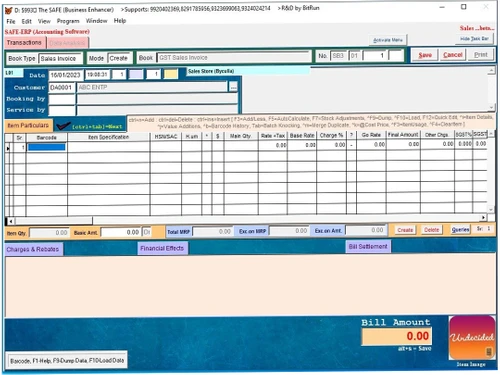Image resolution: width=500 pixels, height=375 pixels.
Task: Click the time field 19:08:31
Action: (97, 75)
